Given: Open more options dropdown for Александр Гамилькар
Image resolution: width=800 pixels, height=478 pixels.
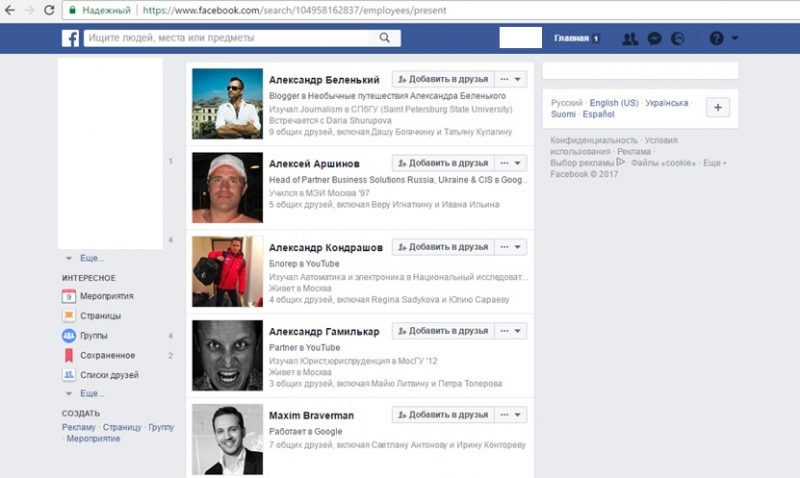Looking at the screenshot, I should tap(511, 331).
